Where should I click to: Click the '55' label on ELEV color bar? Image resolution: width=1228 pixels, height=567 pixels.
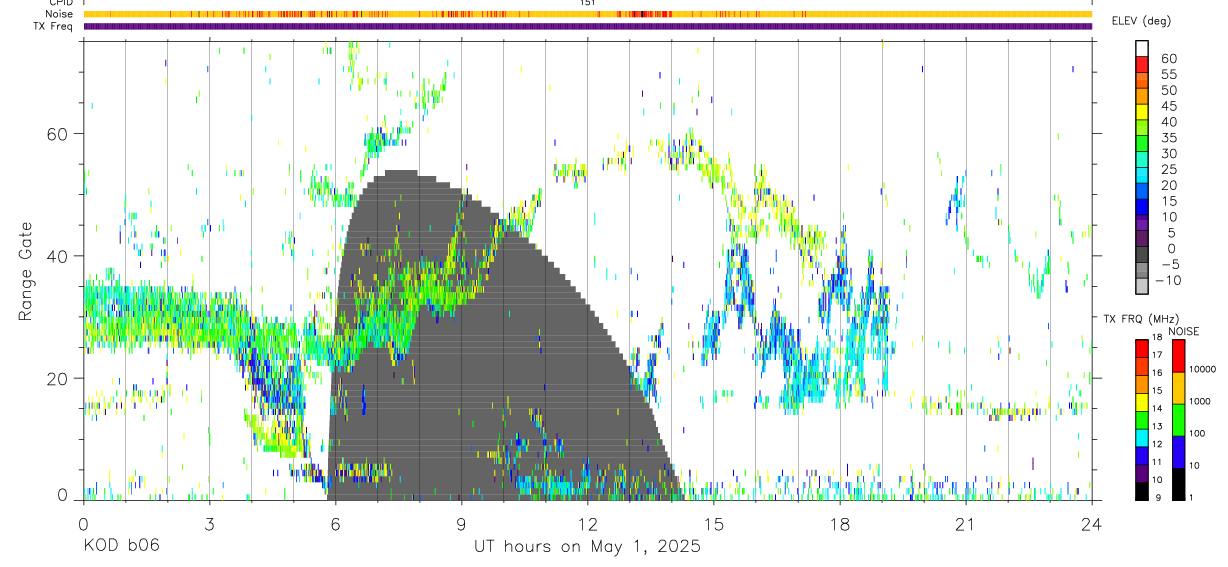(x=1167, y=74)
